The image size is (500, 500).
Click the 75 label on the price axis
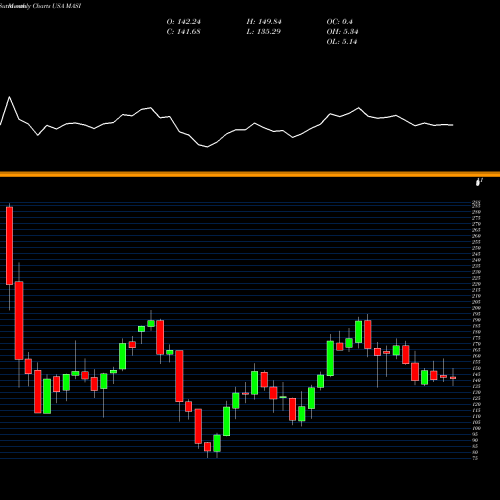point(475,458)
